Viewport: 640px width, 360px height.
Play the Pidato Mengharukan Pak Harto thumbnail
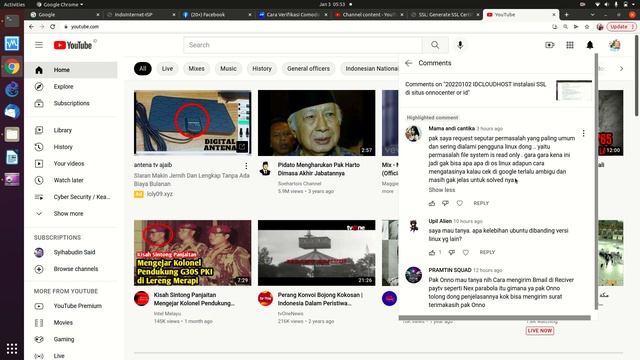pos(316,122)
